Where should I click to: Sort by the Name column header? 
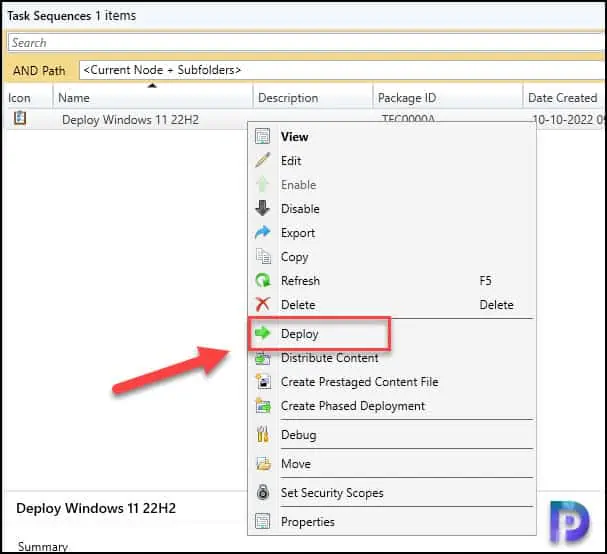(x=153, y=98)
